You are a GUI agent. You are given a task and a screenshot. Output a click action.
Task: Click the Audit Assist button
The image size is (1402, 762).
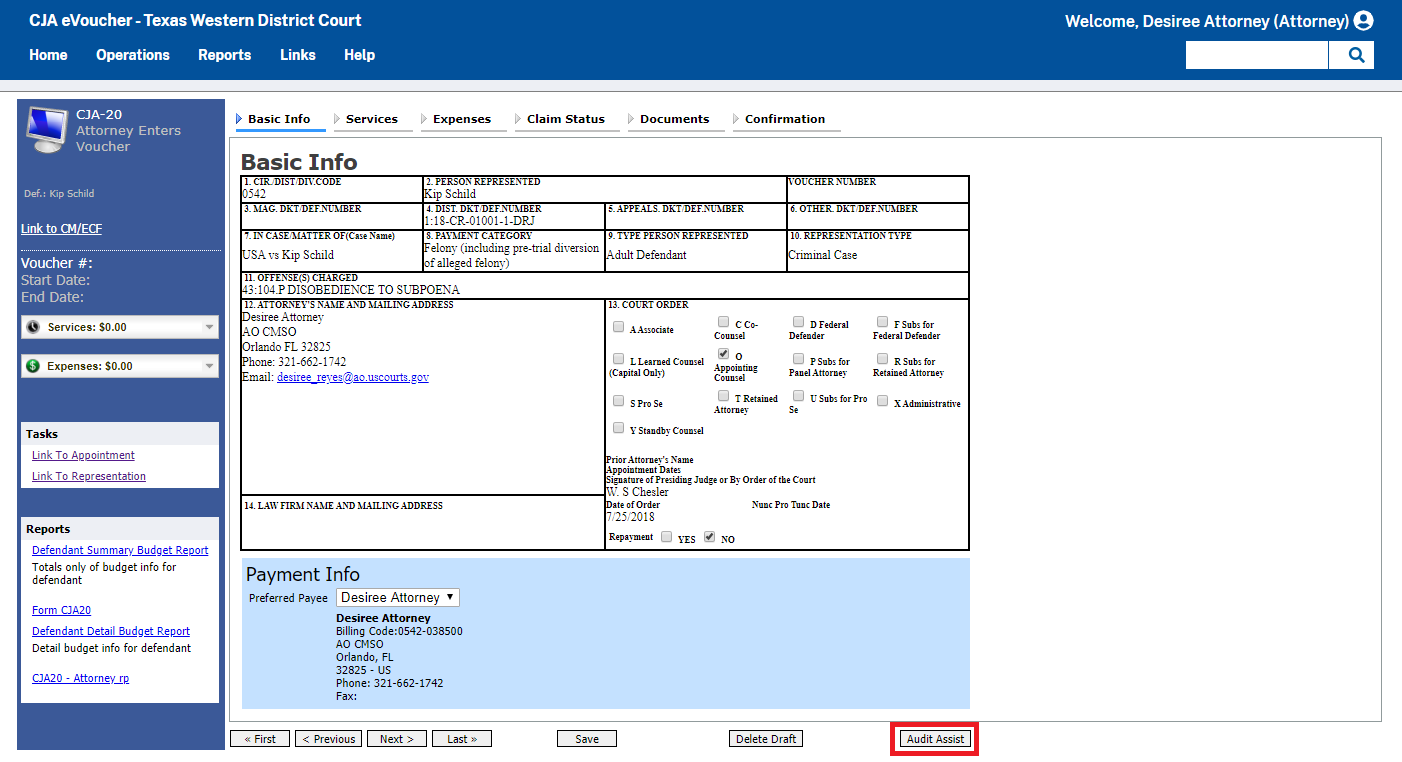(x=934, y=738)
